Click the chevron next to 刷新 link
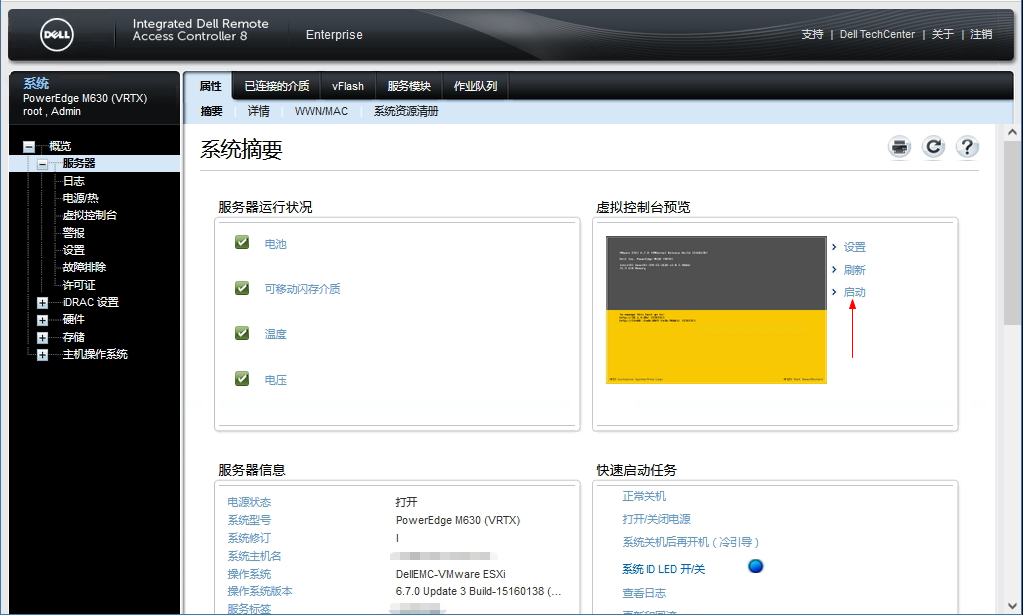The image size is (1023, 615). (x=834, y=269)
